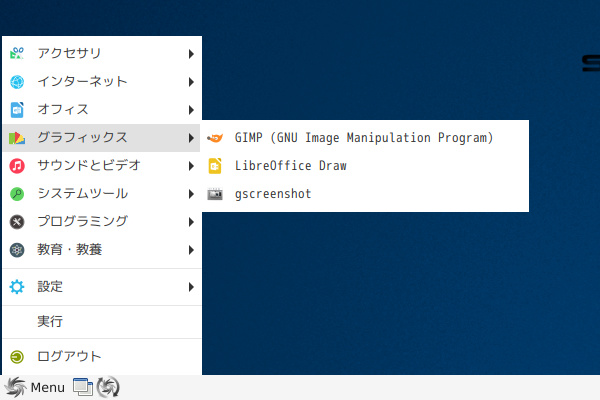Open the アクセサリ menu category
Screen dimensions: 600x400
102,54
